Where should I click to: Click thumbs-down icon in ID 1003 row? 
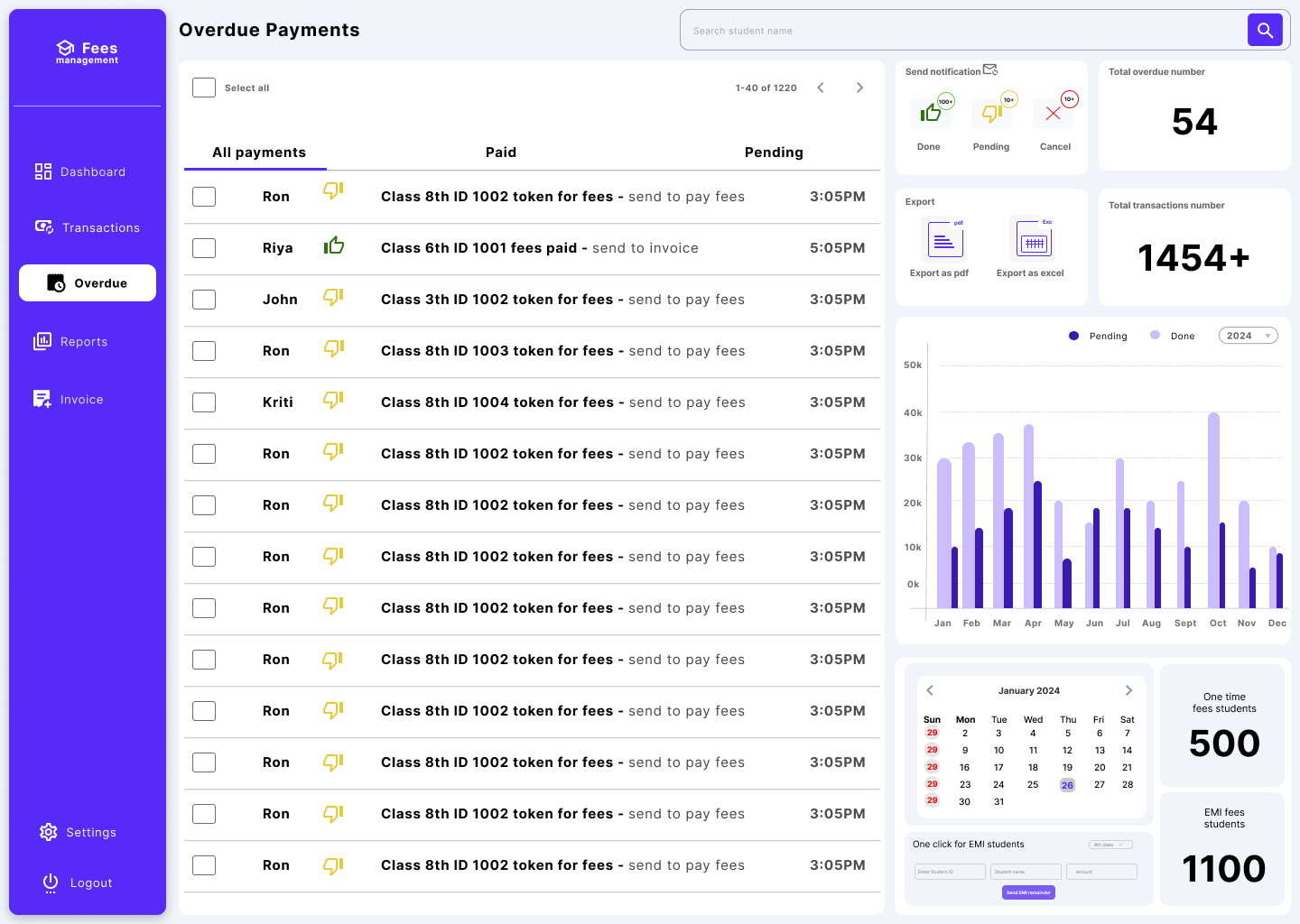(x=334, y=348)
